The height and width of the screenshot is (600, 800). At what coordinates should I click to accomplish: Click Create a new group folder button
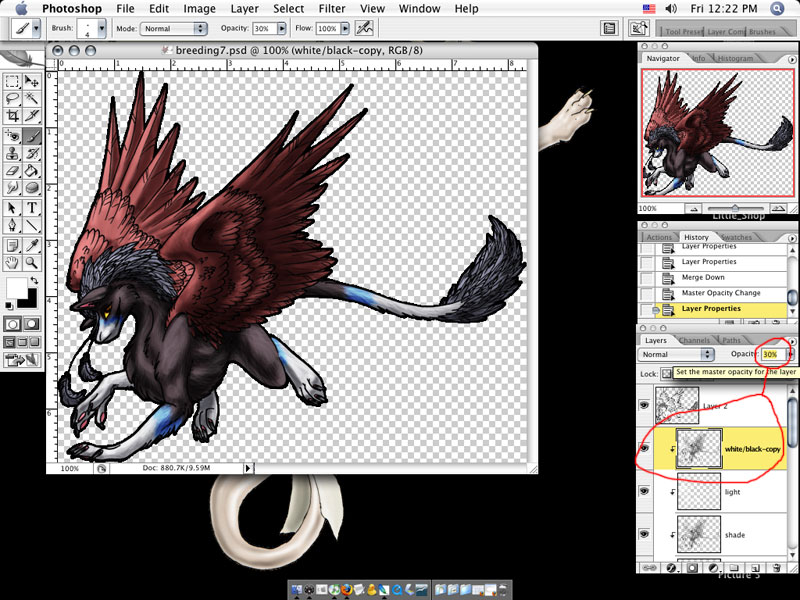click(x=734, y=567)
